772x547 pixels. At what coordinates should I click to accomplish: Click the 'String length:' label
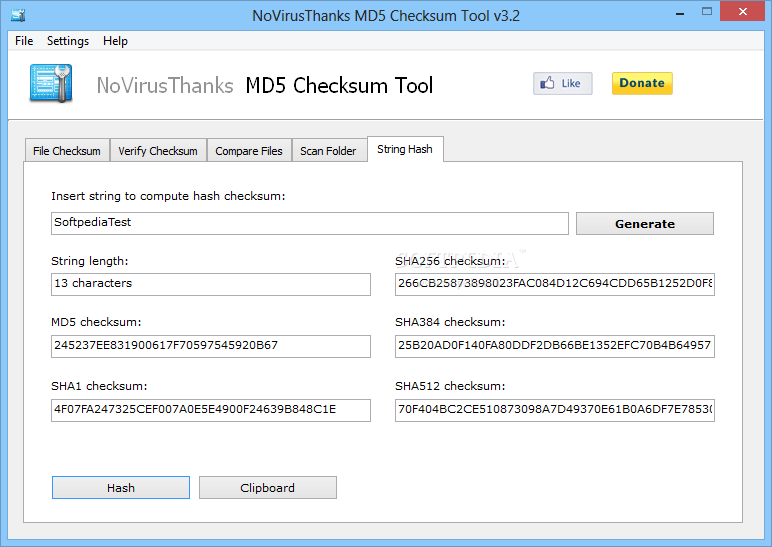[x=90, y=261]
